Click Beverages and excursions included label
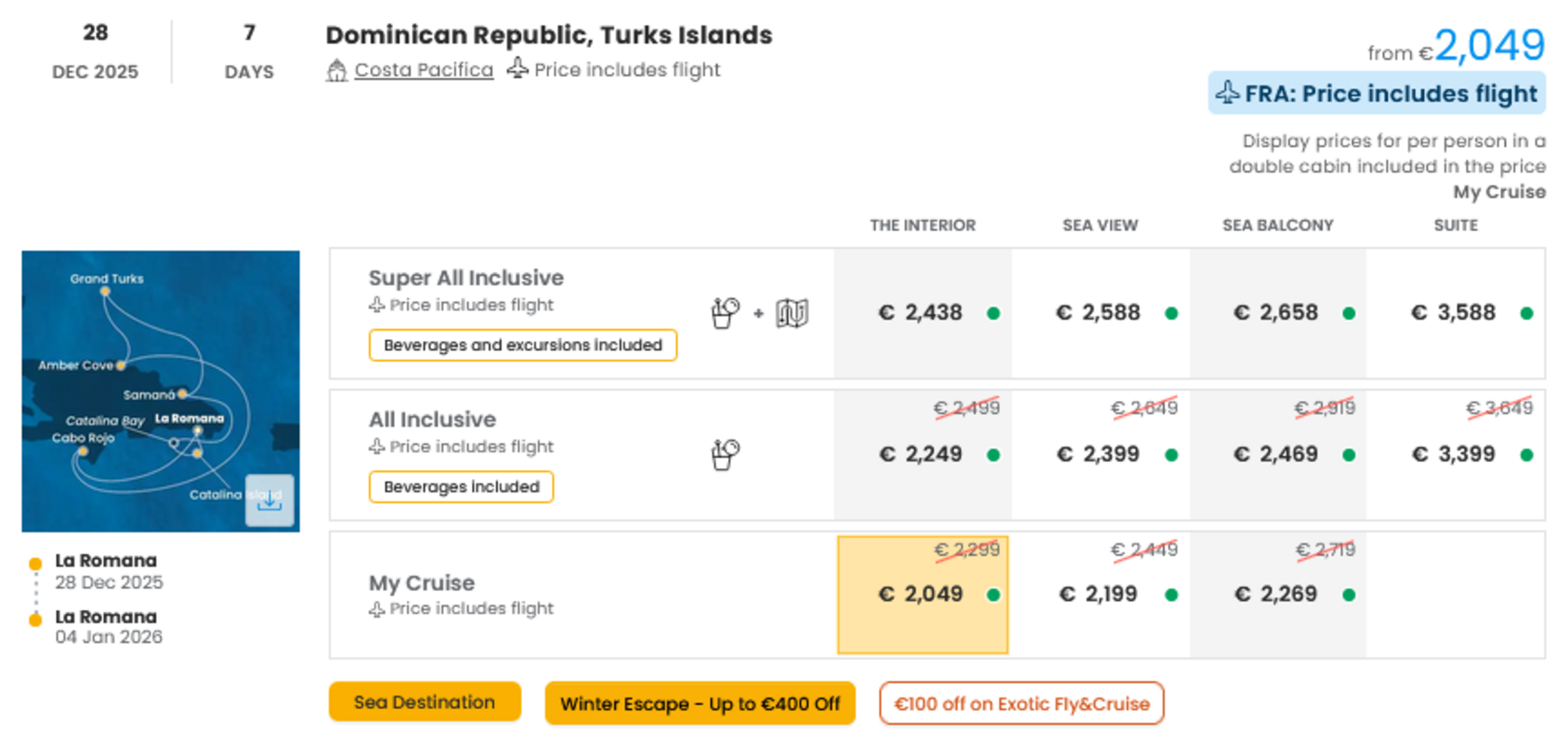This screenshot has height=743, width=1568. (523, 345)
